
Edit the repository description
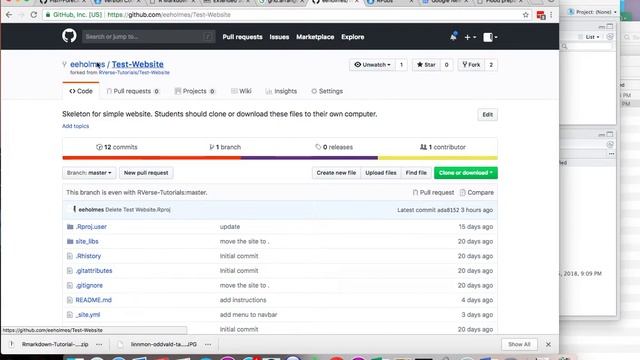(x=487, y=115)
